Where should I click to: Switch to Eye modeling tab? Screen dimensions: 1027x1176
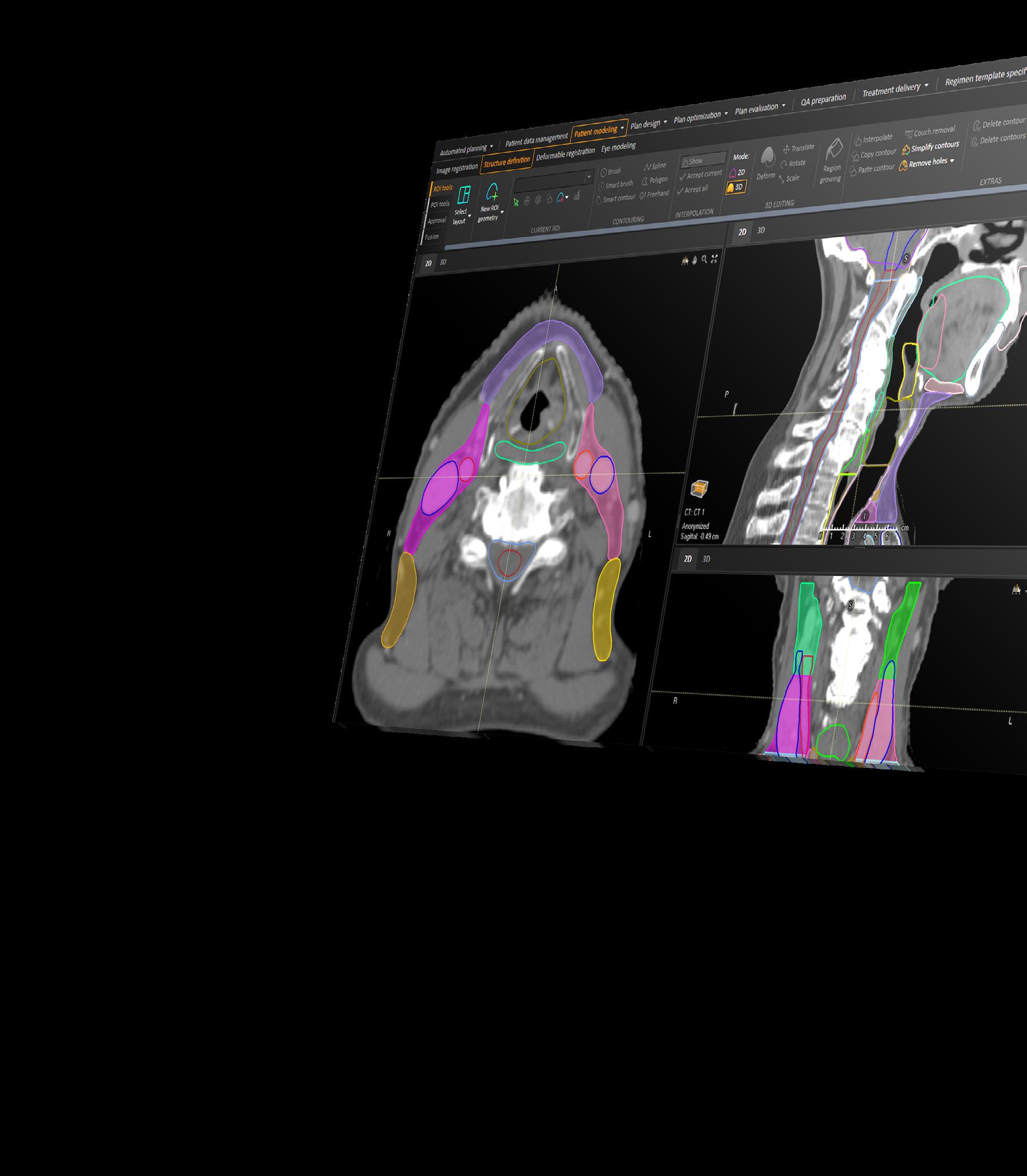(619, 147)
